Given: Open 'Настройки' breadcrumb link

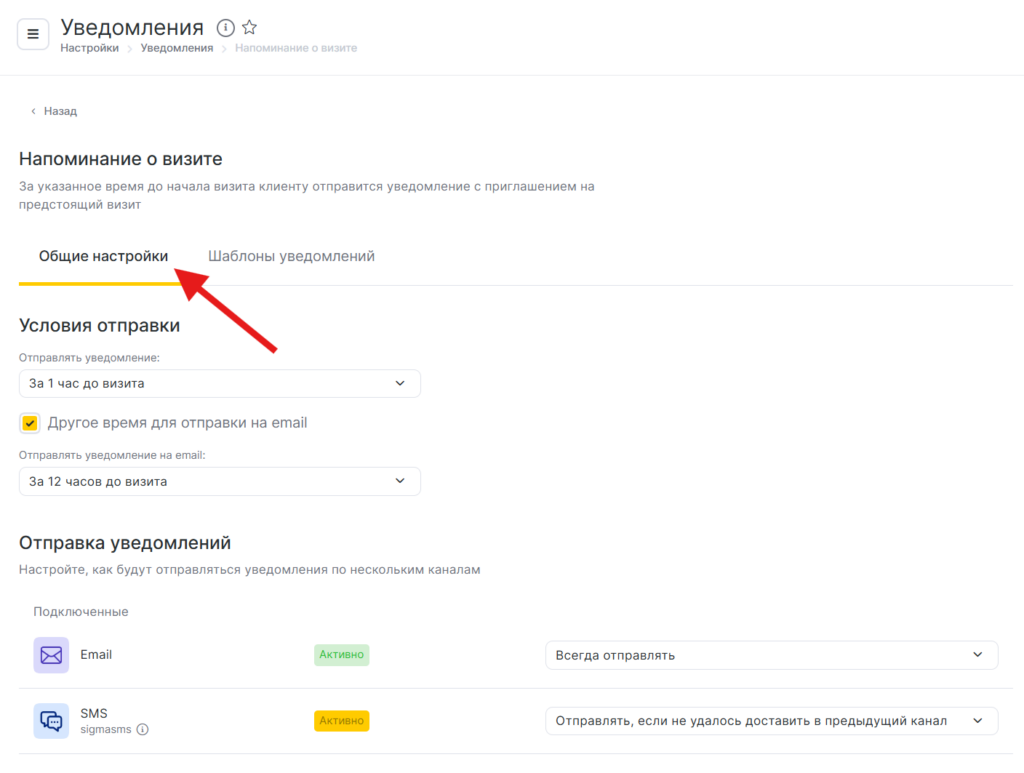Looking at the screenshot, I should [x=89, y=48].
